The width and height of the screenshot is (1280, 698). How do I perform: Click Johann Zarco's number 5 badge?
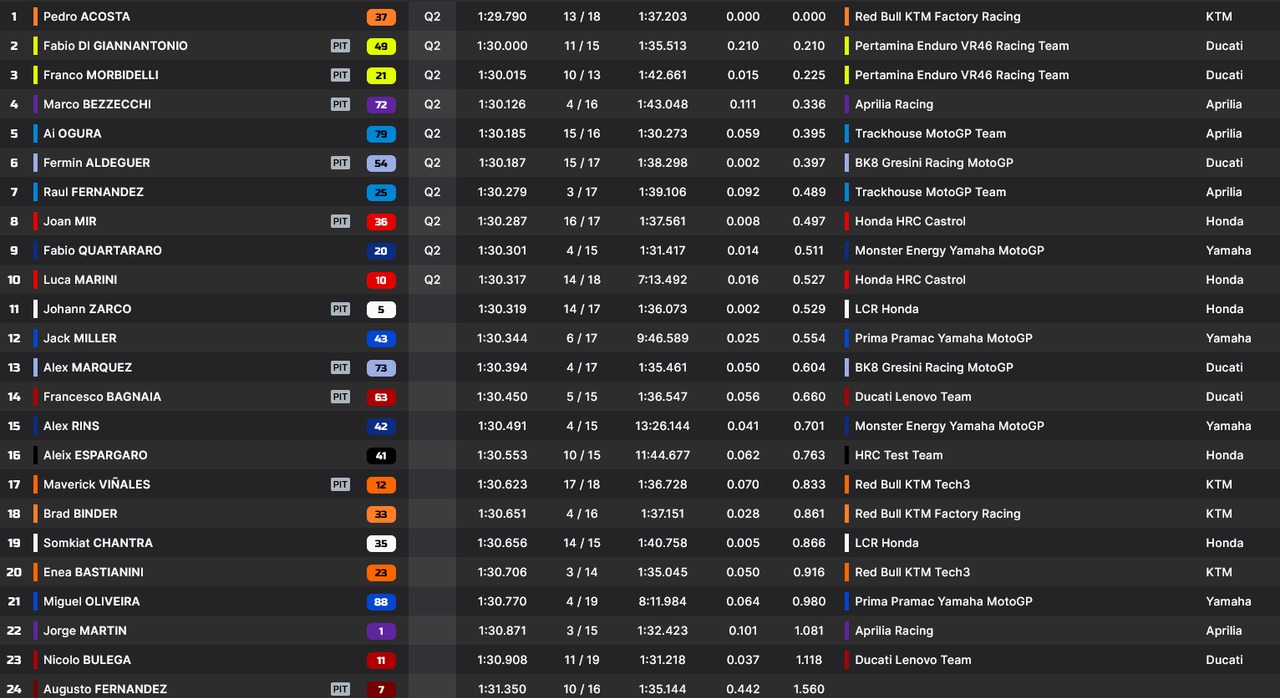tap(381, 309)
